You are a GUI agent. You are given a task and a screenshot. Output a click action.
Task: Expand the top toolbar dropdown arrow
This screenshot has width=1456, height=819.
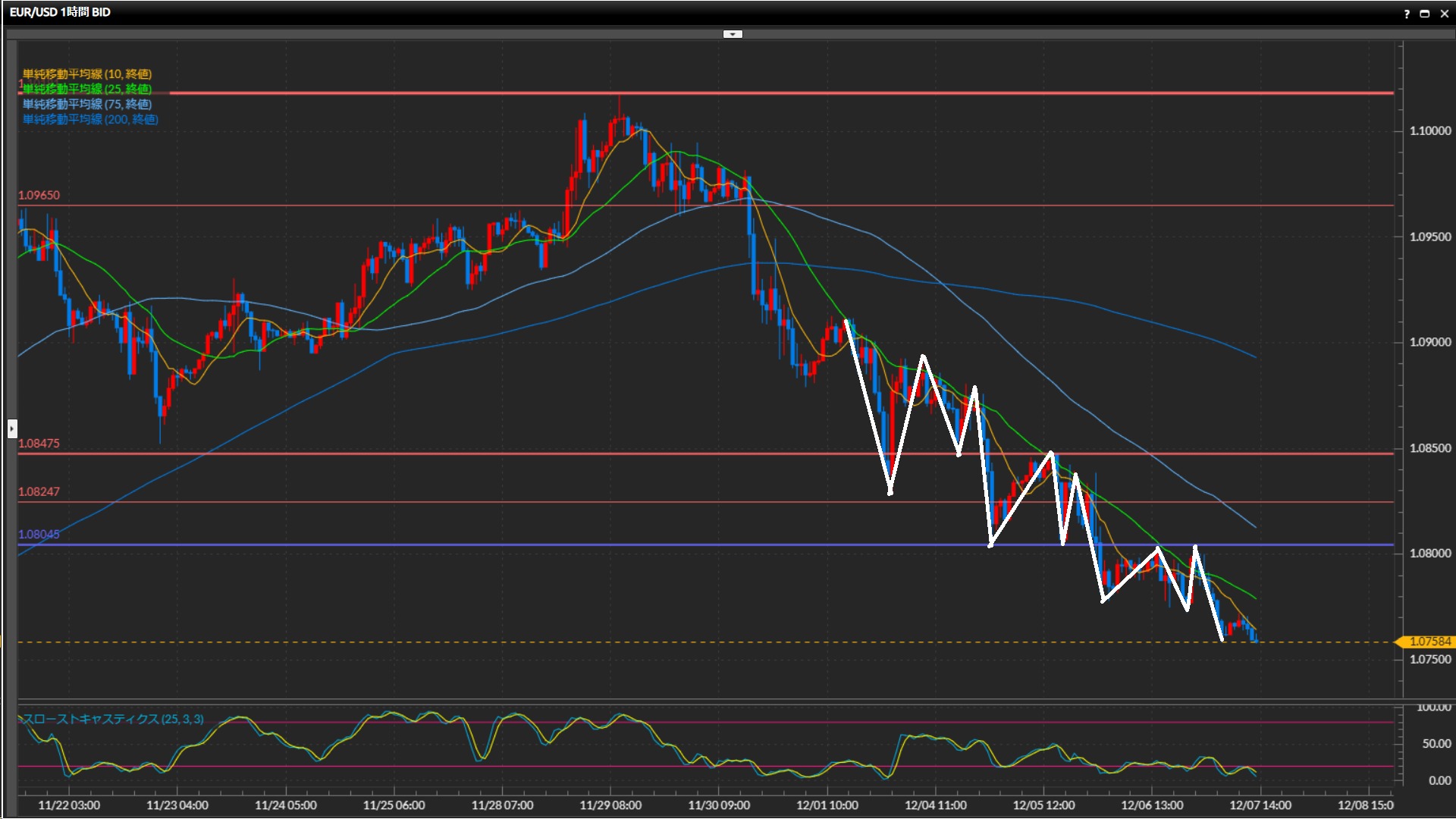coord(733,34)
